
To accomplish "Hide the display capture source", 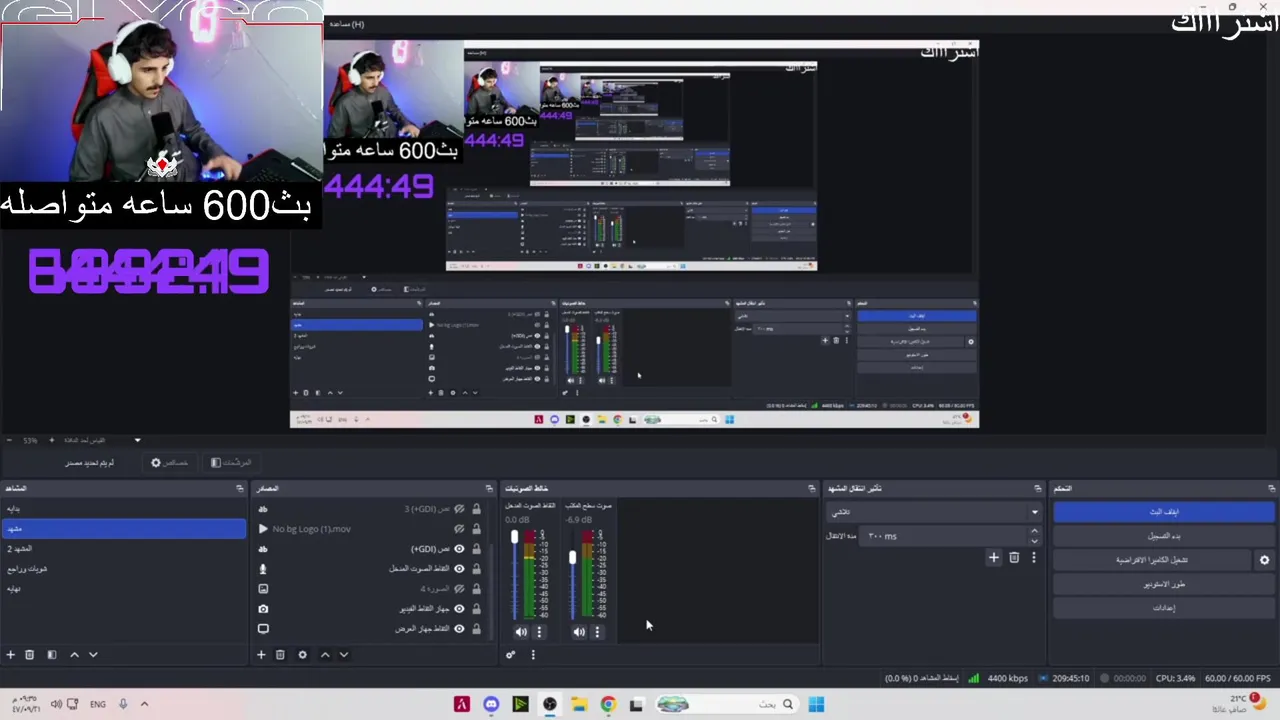I will (x=459, y=629).
